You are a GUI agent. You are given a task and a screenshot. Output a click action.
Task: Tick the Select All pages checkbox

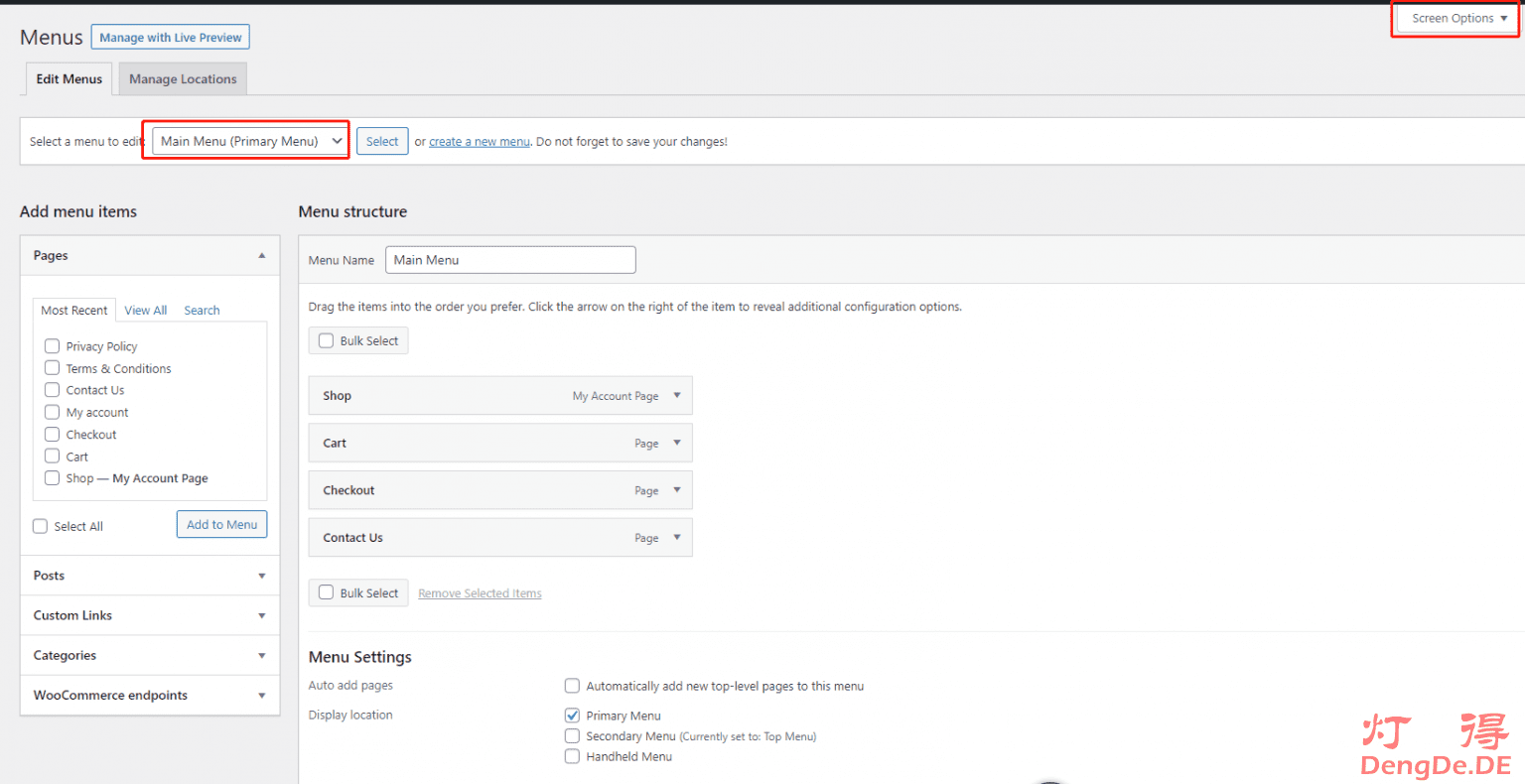(41, 526)
